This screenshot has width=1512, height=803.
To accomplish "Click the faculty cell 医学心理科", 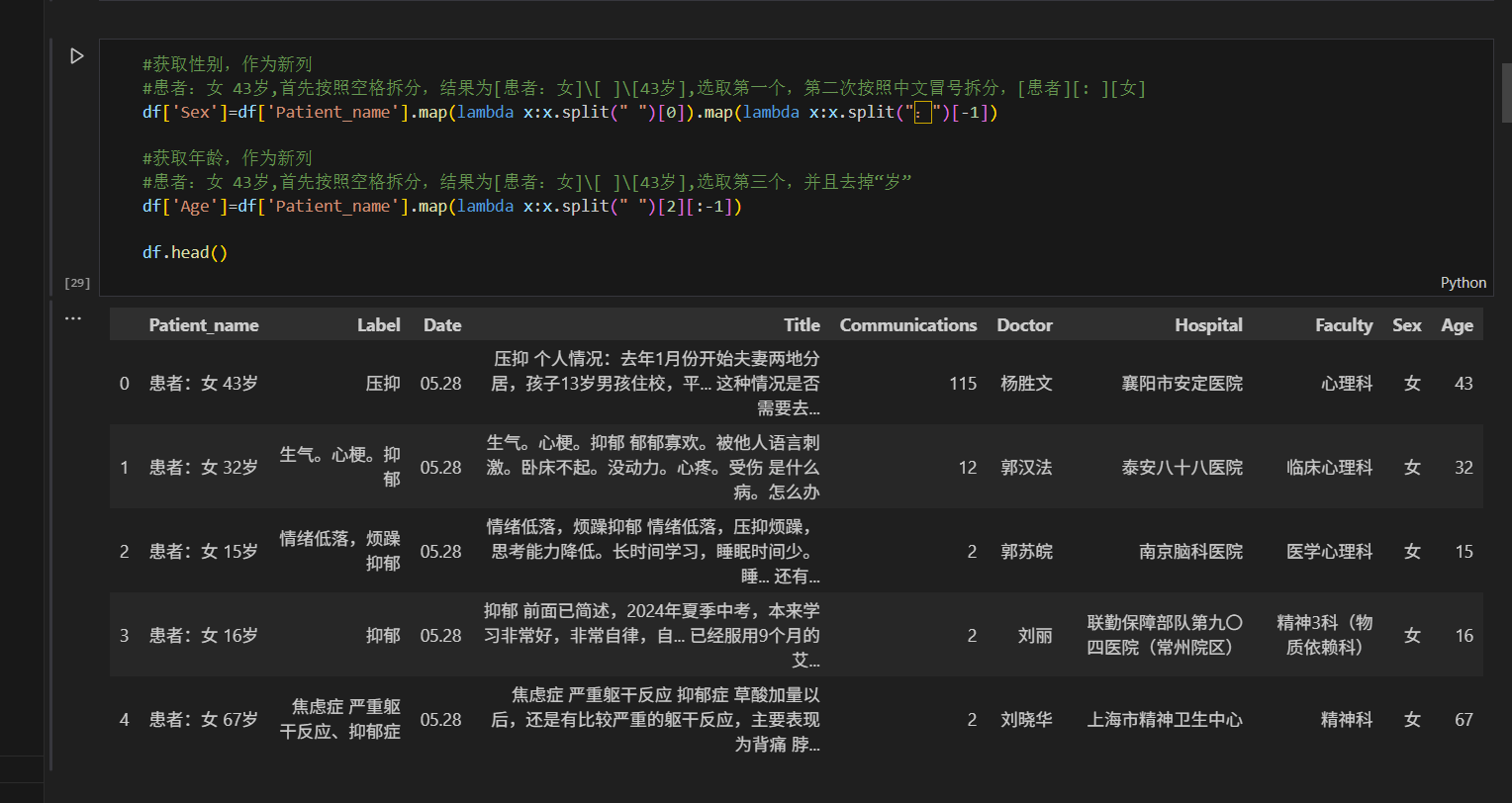I will (x=1329, y=551).
